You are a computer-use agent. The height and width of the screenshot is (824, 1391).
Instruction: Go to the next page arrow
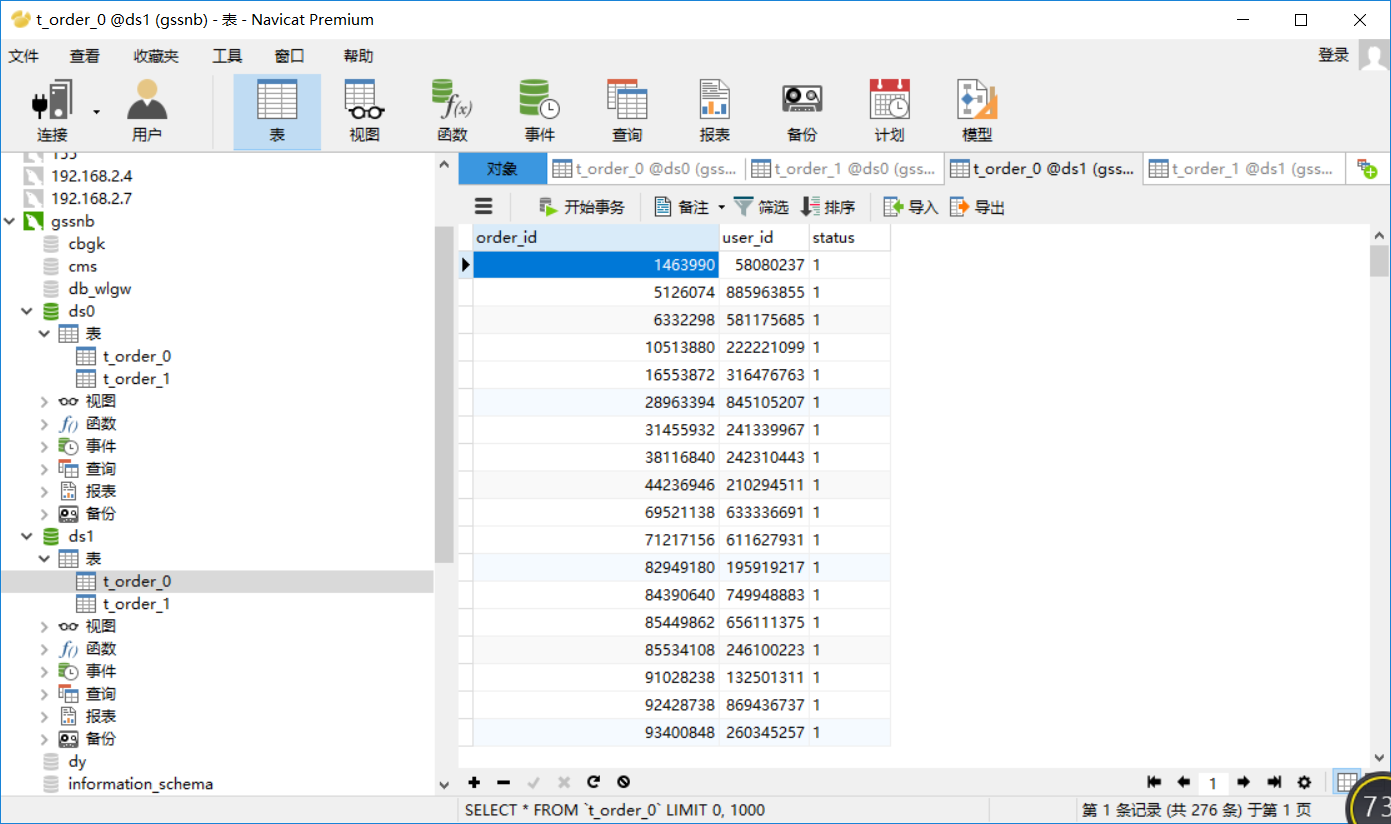(x=1244, y=782)
